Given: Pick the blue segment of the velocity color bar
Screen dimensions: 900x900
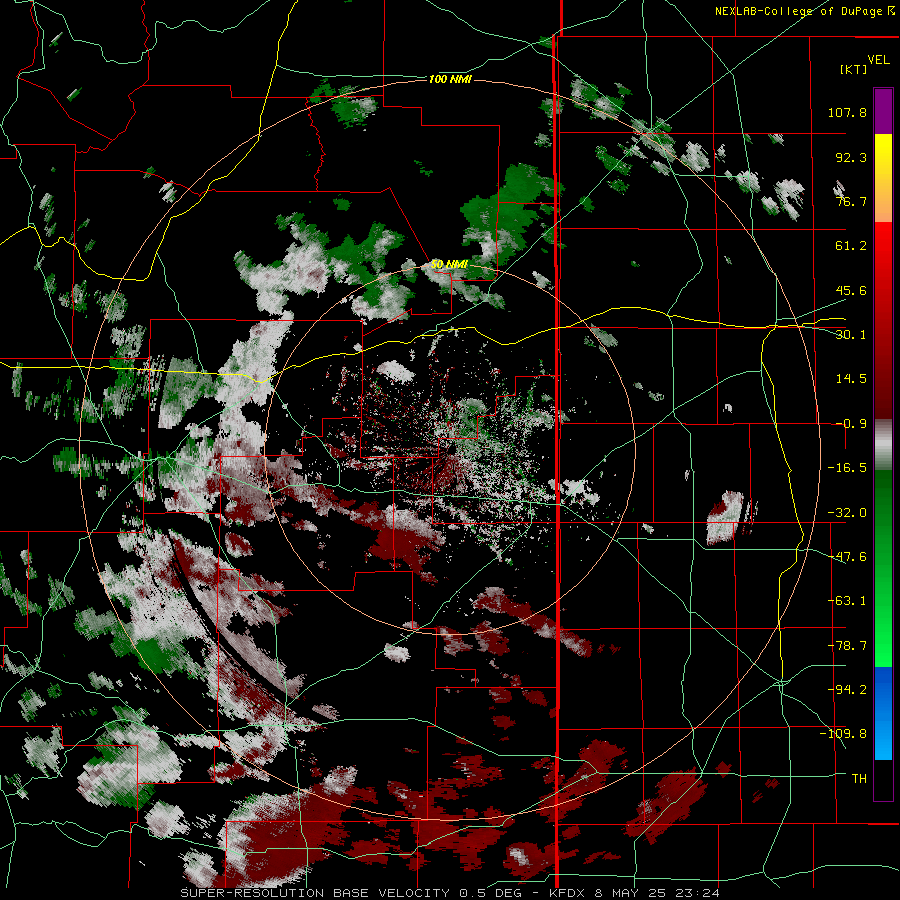Looking at the screenshot, I should [x=883, y=713].
